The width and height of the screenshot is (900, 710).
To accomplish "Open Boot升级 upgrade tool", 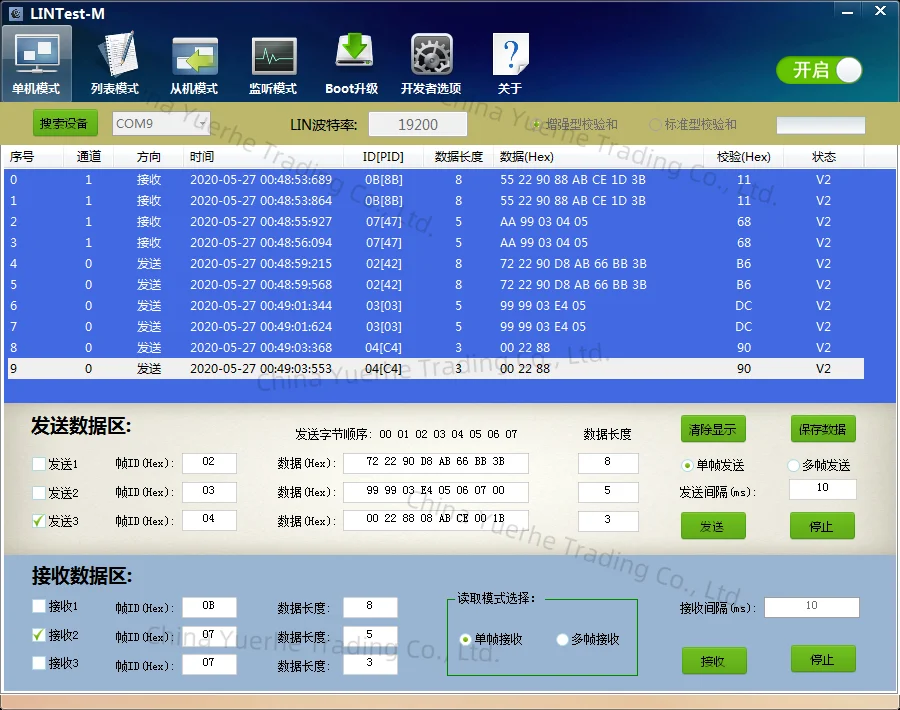I will (x=352, y=63).
